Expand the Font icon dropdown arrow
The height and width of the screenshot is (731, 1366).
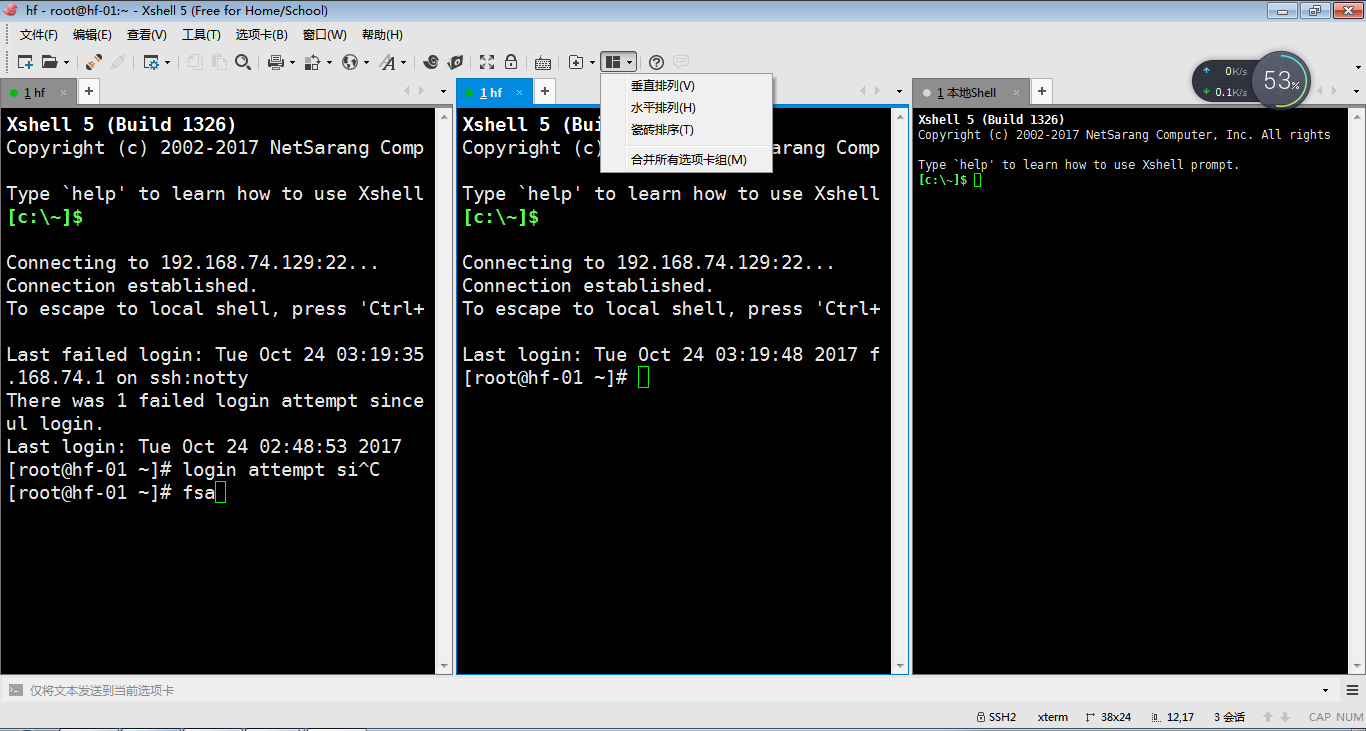[404, 62]
